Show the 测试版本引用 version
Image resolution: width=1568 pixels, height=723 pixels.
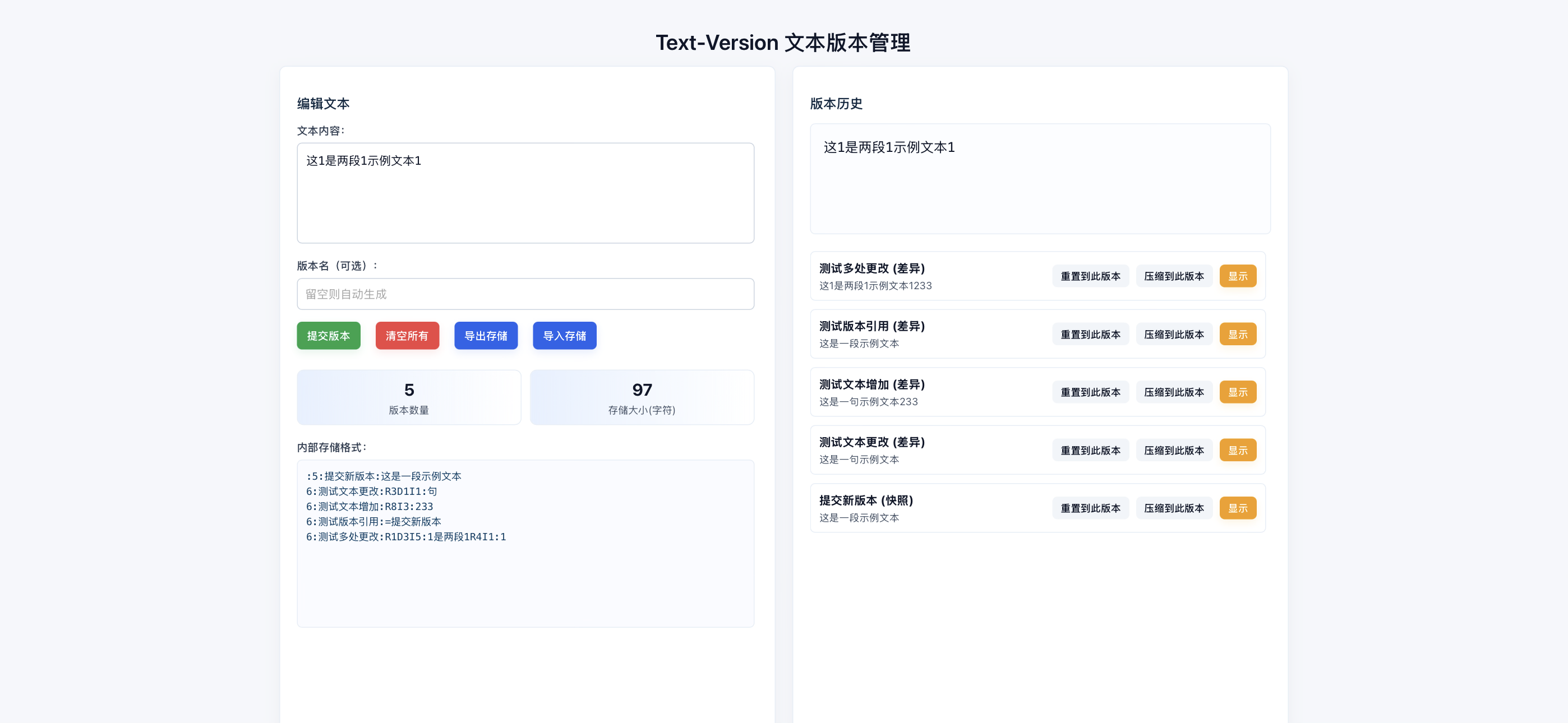point(1237,334)
